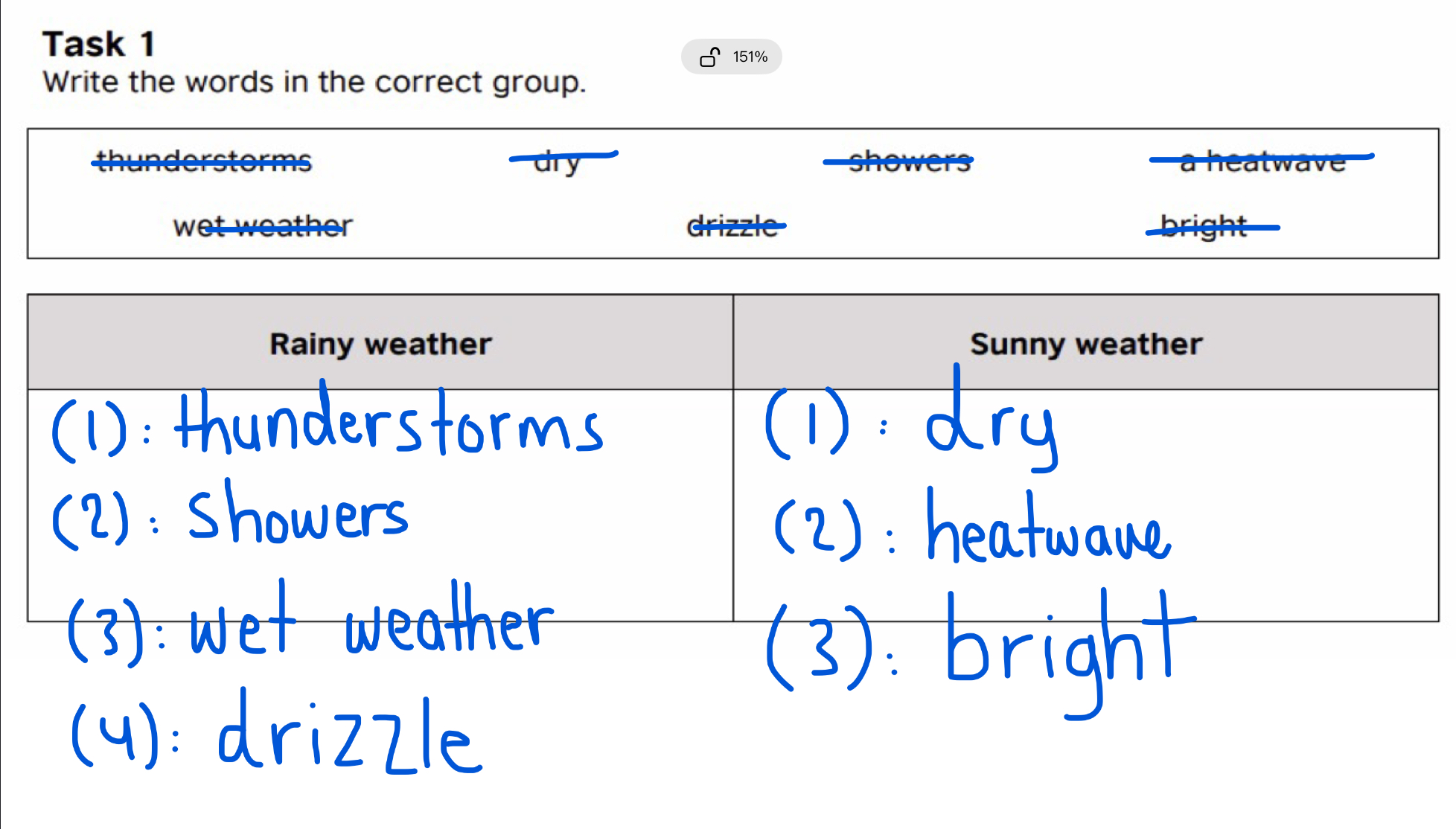This screenshot has width=1456, height=829.
Task: Click the crossed-out printed word bright
Action: click(1204, 226)
